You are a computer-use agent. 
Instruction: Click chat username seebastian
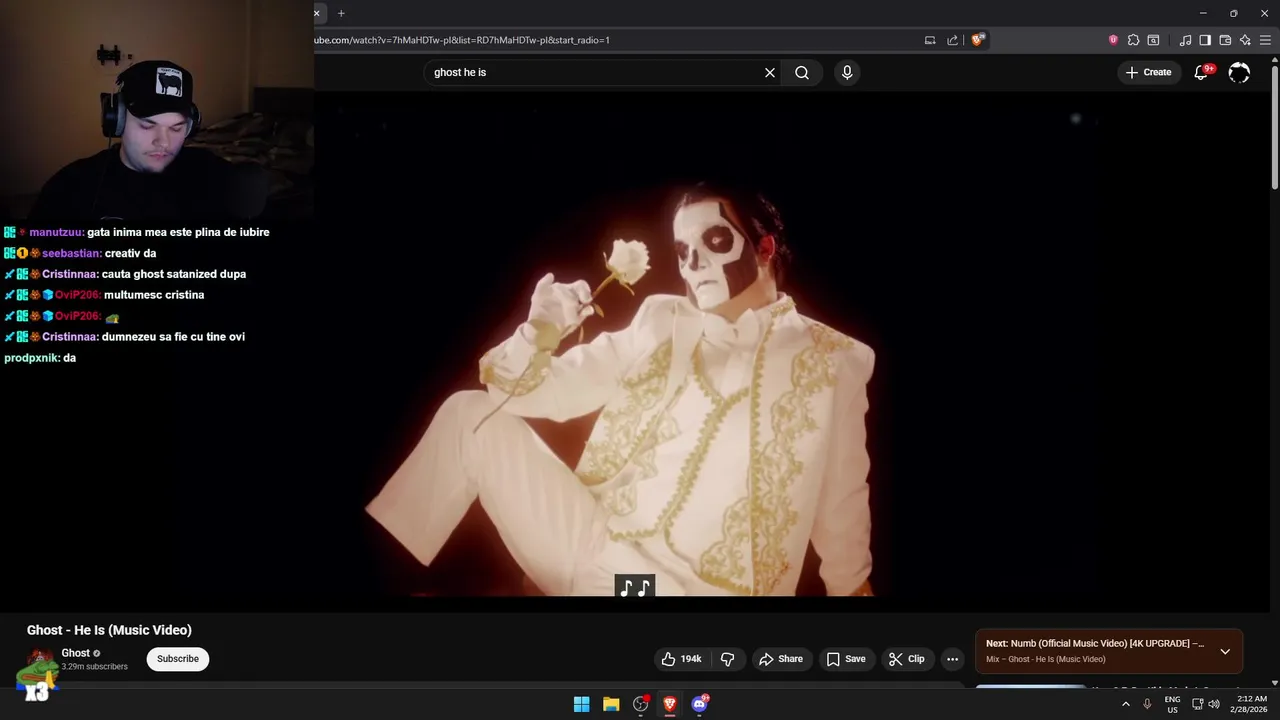[x=71, y=253]
